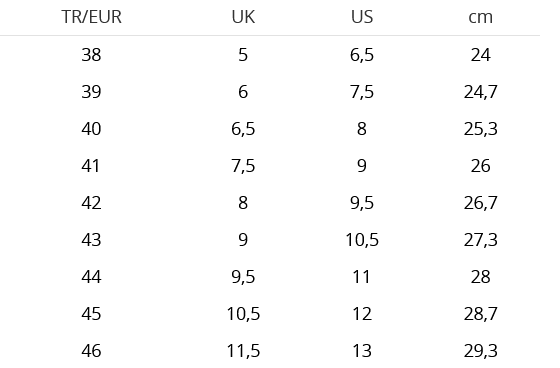This screenshot has height=368, width=560.
Task: Click the 26,7 cm value
Action: pyautogui.click(x=480, y=203)
